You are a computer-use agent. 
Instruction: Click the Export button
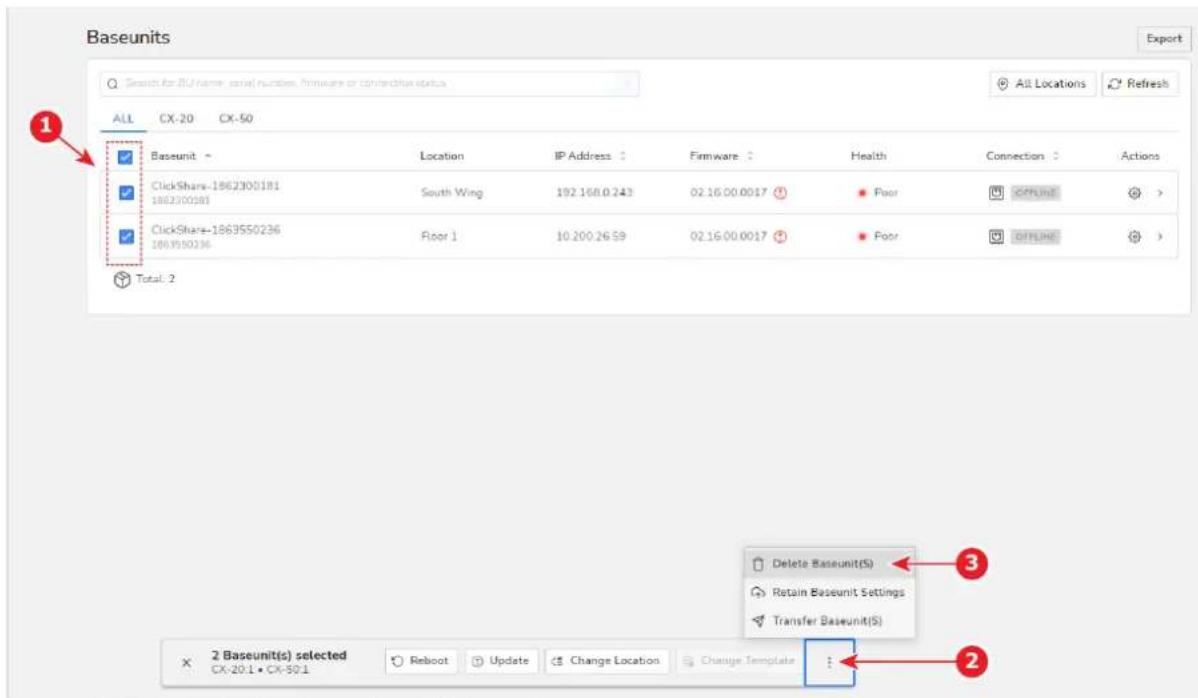coord(1164,39)
